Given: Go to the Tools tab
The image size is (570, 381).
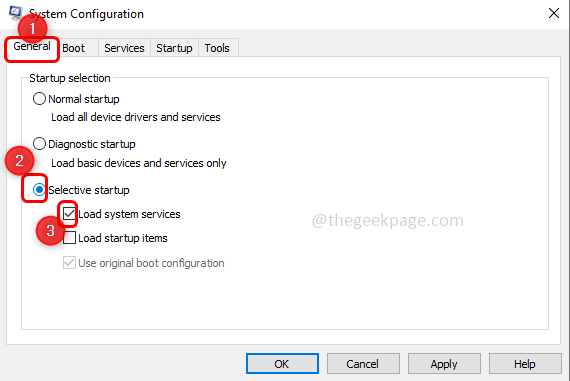Looking at the screenshot, I should point(217,48).
